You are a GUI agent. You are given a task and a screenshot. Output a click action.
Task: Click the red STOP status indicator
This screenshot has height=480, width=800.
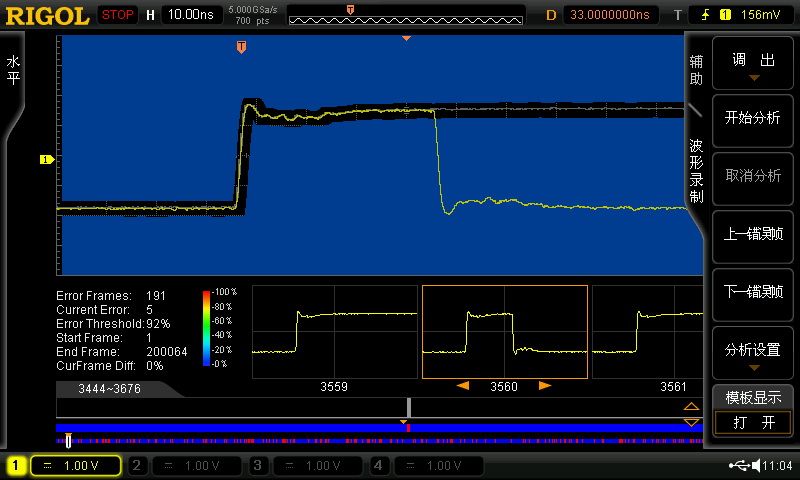(x=118, y=15)
